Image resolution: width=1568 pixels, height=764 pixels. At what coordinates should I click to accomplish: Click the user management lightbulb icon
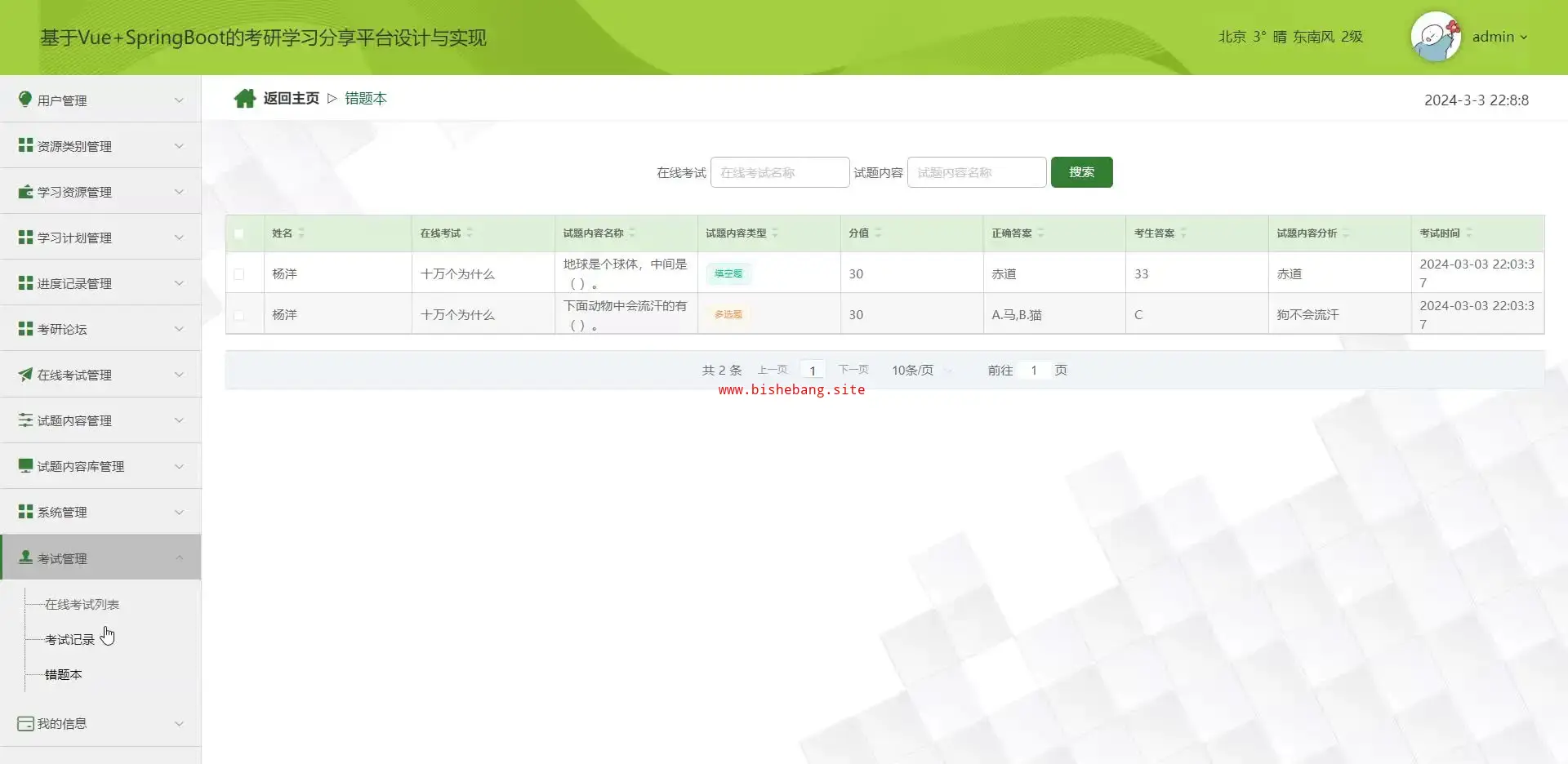[x=25, y=99]
